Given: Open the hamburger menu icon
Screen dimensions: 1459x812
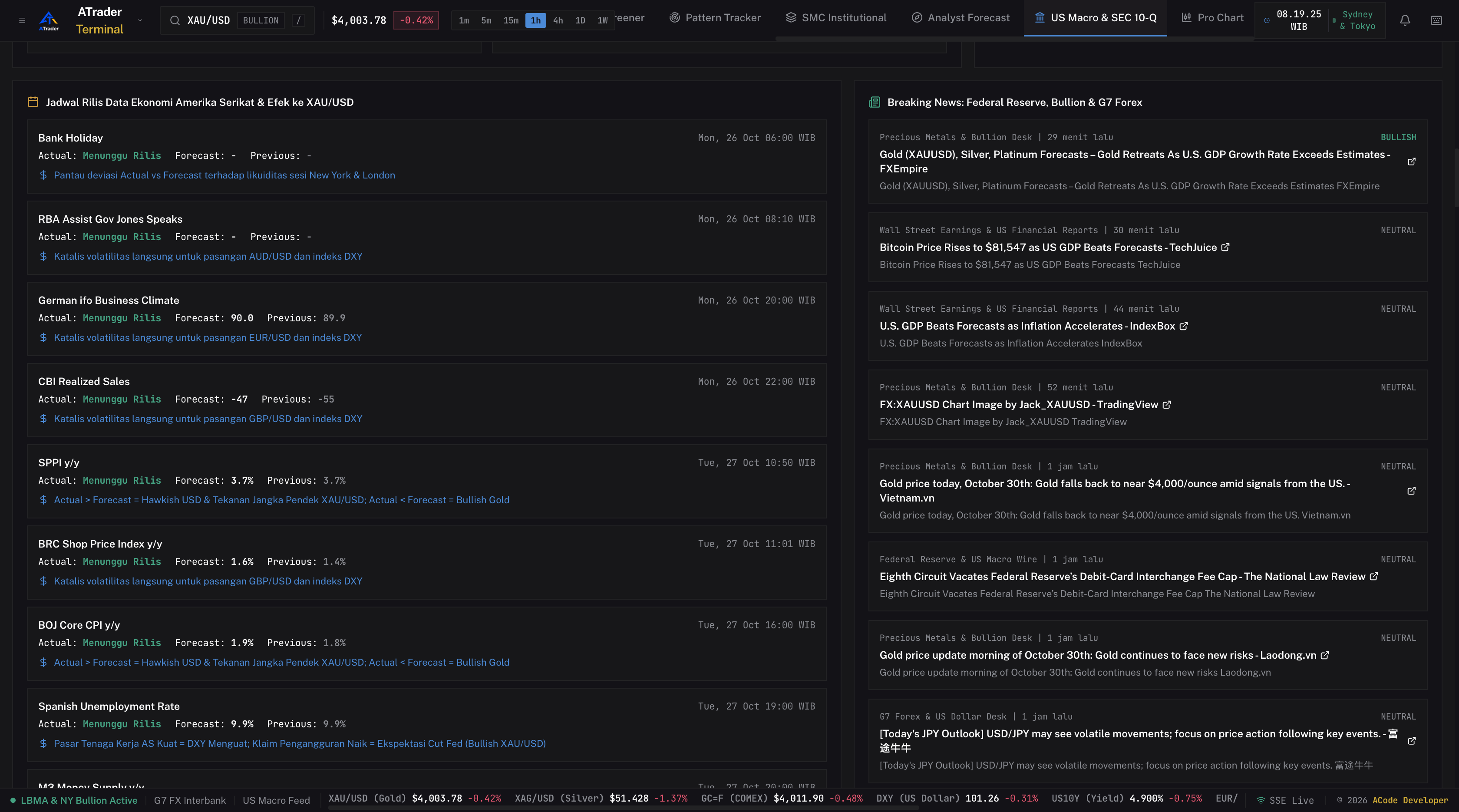Looking at the screenshot, I should point(22,20).
